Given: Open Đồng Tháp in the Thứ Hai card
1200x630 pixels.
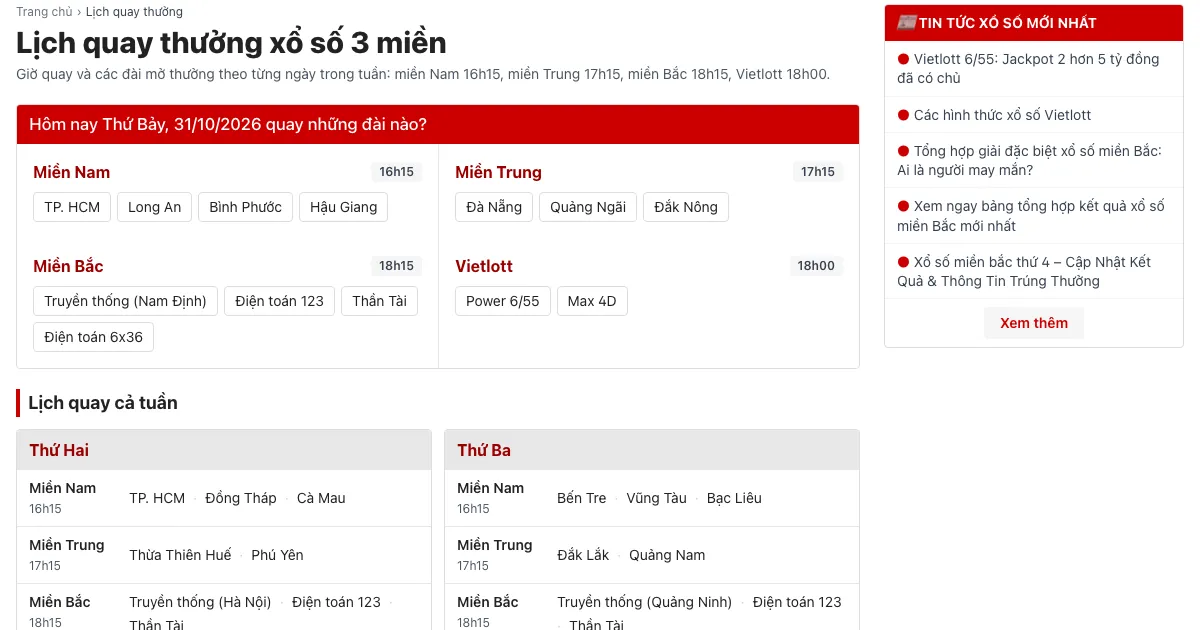Looking at the screenshot, I should tap(241, 498).
